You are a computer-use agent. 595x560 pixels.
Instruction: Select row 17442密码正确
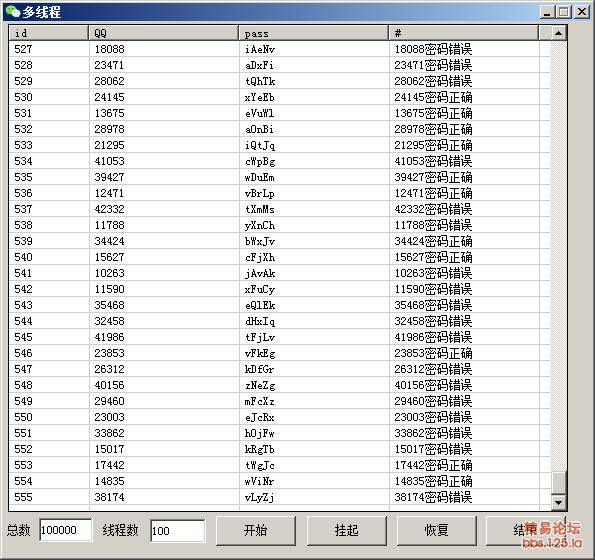[x=279, y=465]
